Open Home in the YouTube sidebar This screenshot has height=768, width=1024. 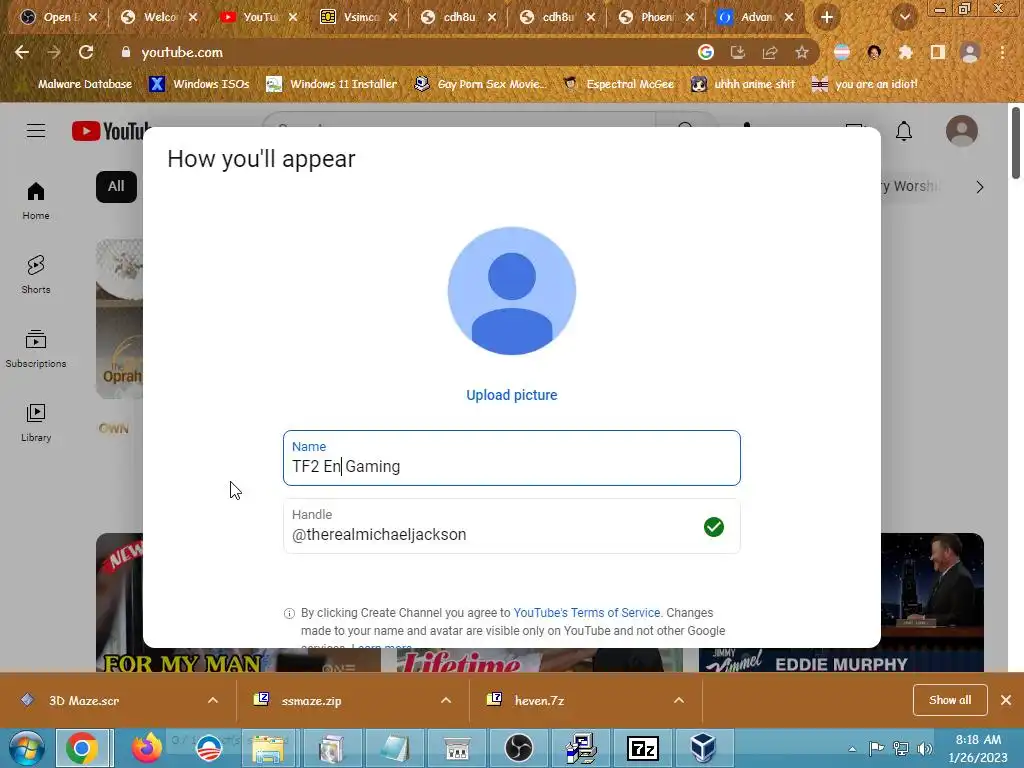tap(36, 200)
